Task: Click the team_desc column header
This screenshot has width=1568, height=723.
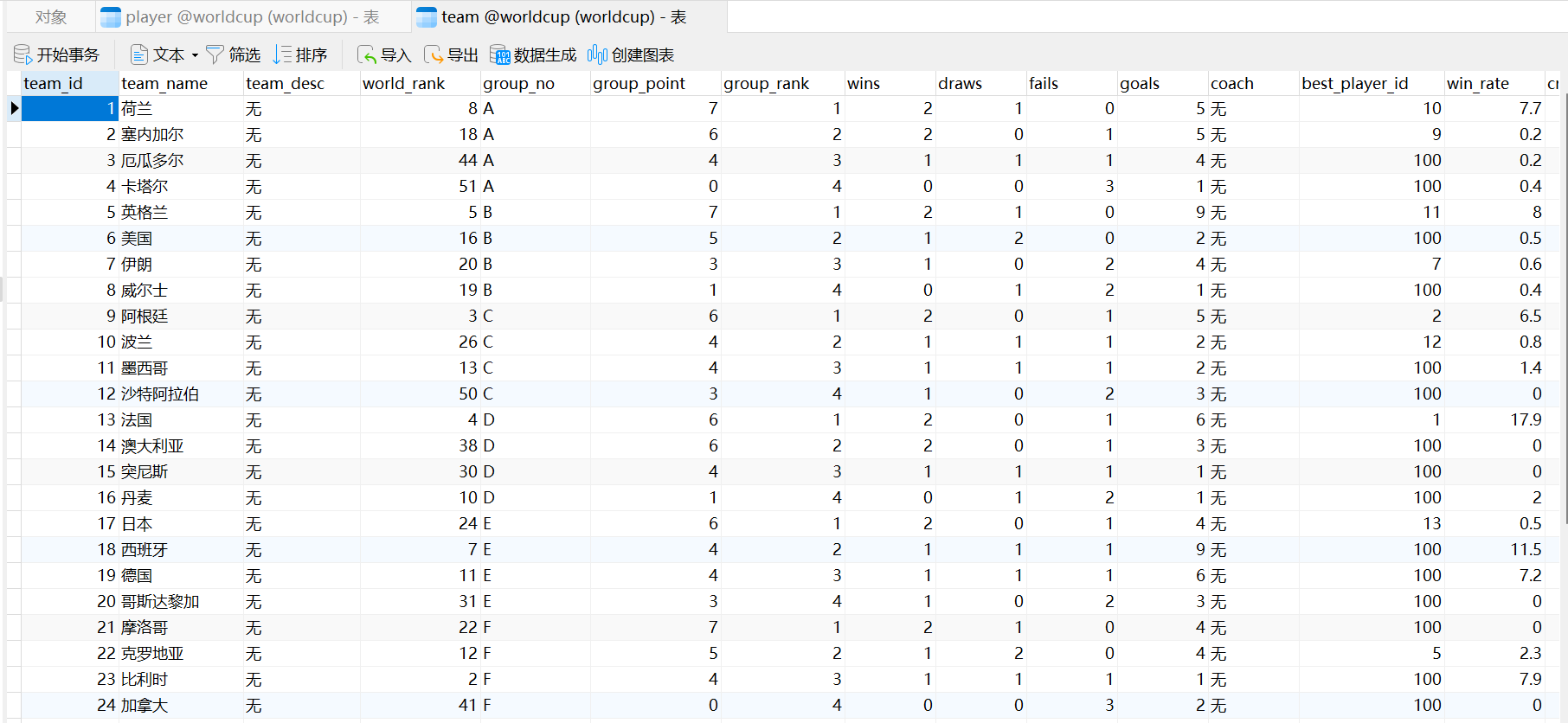Action: (301, 83)
